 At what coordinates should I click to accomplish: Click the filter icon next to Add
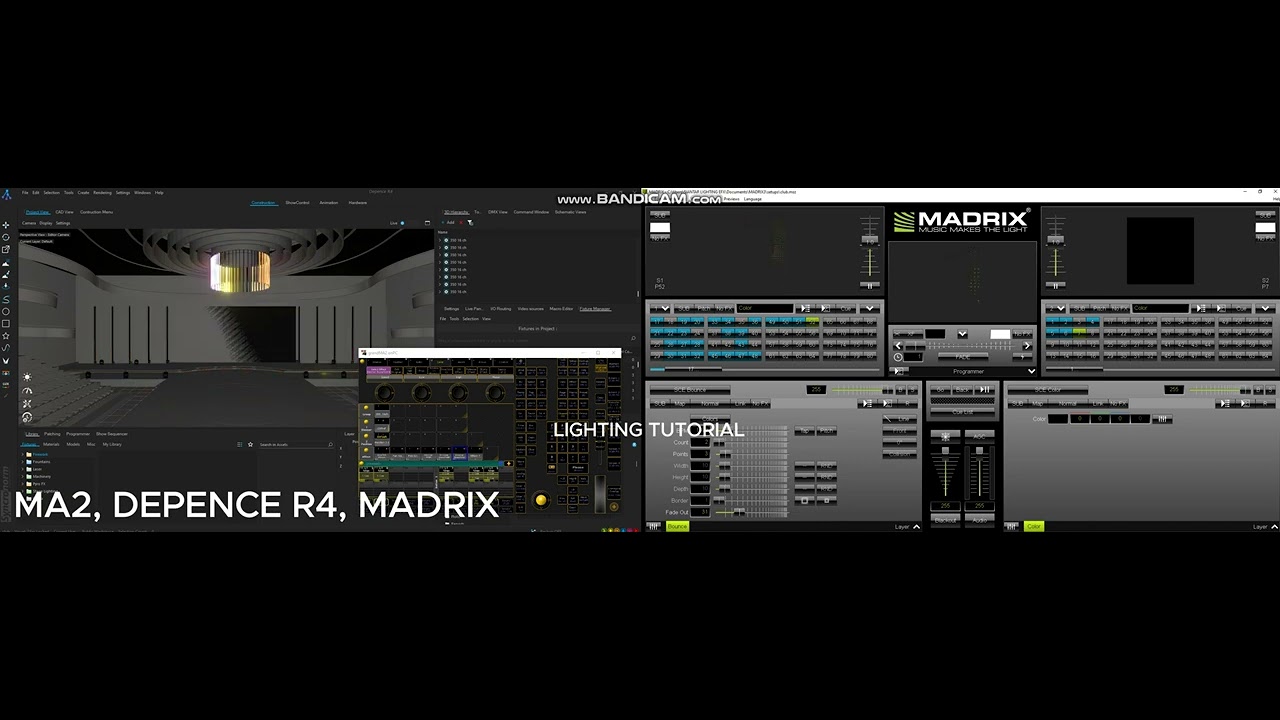tap(470, 222)
